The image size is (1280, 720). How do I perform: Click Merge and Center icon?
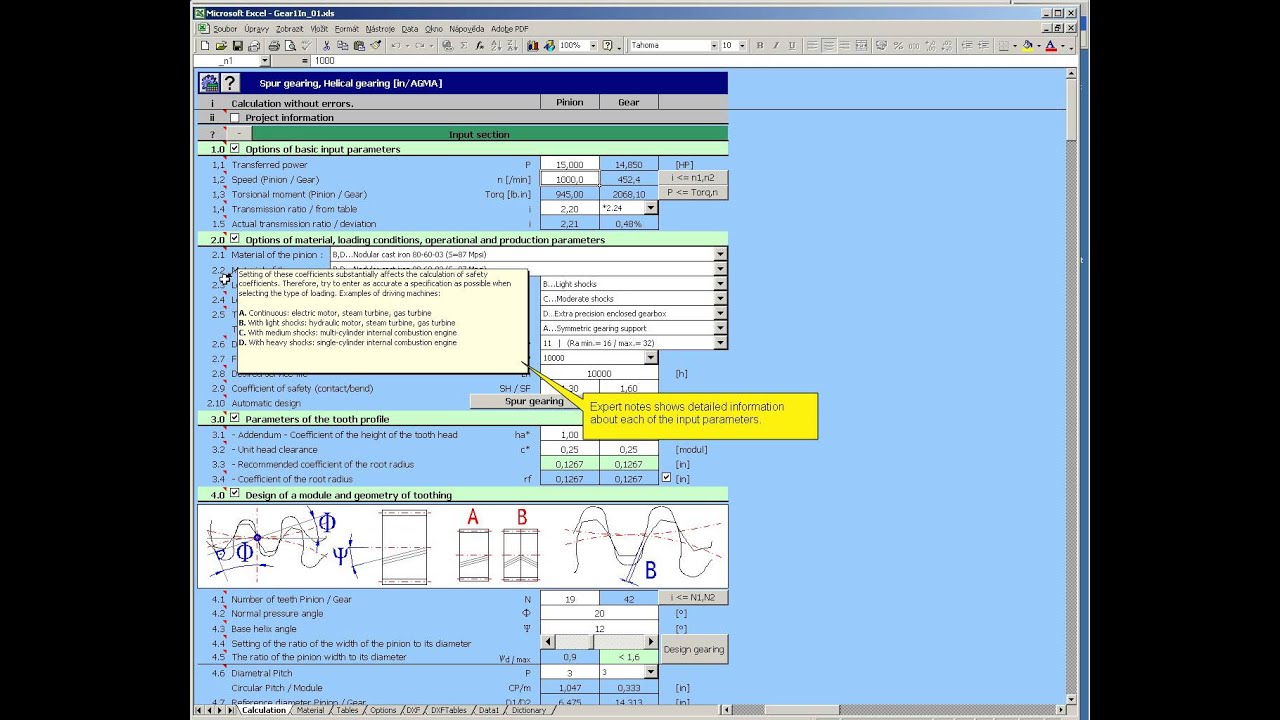[x=861, y=45]
